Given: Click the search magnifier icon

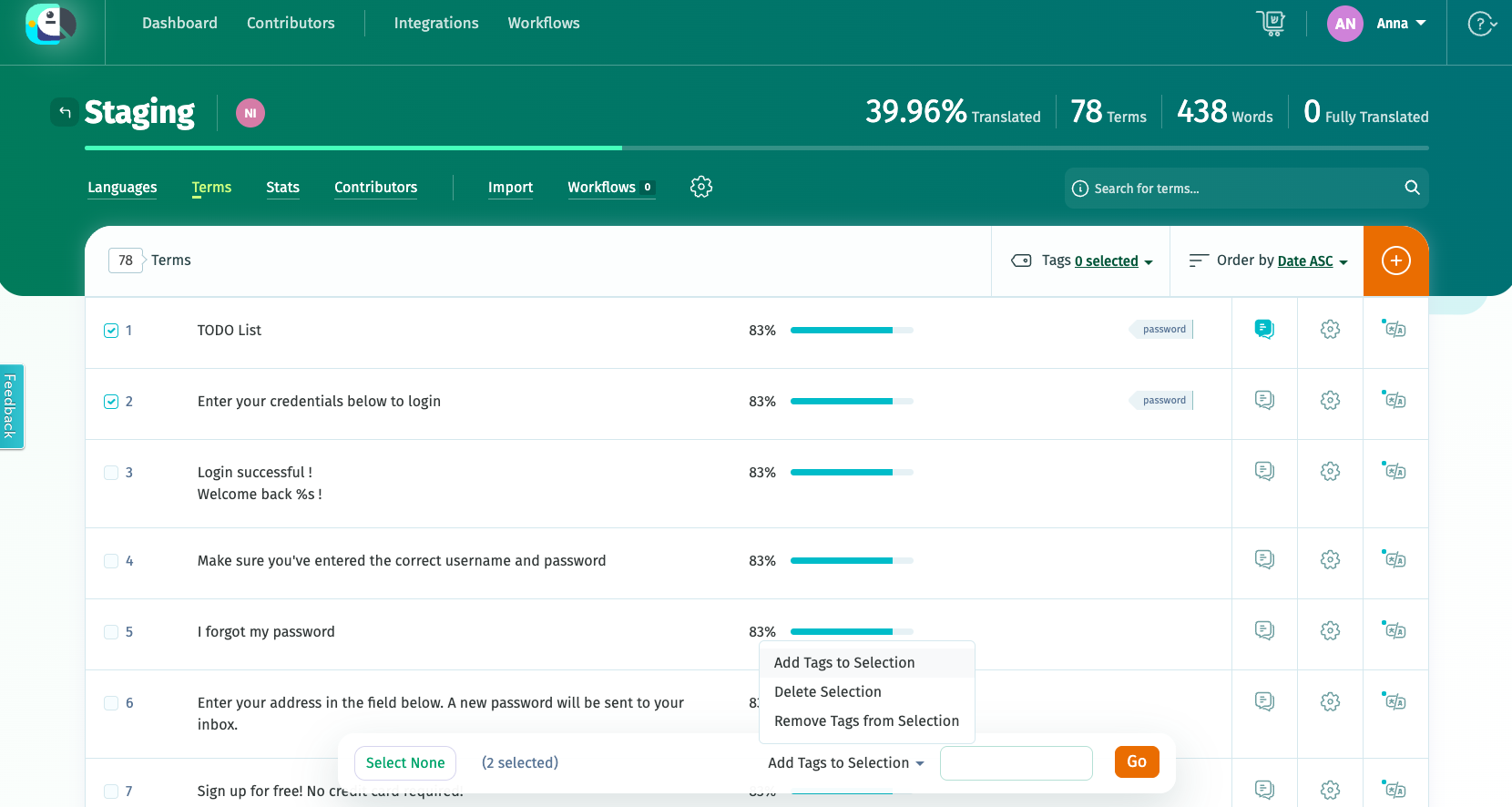Looking at the screenshot, I should 1412,188.
